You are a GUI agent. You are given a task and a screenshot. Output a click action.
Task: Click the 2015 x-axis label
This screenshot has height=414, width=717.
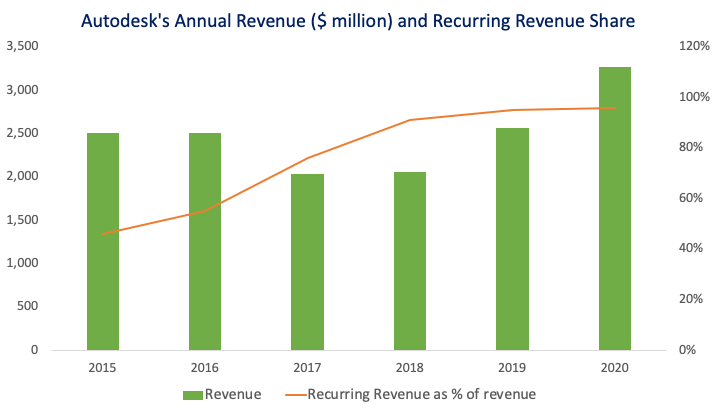coord(103,366)
